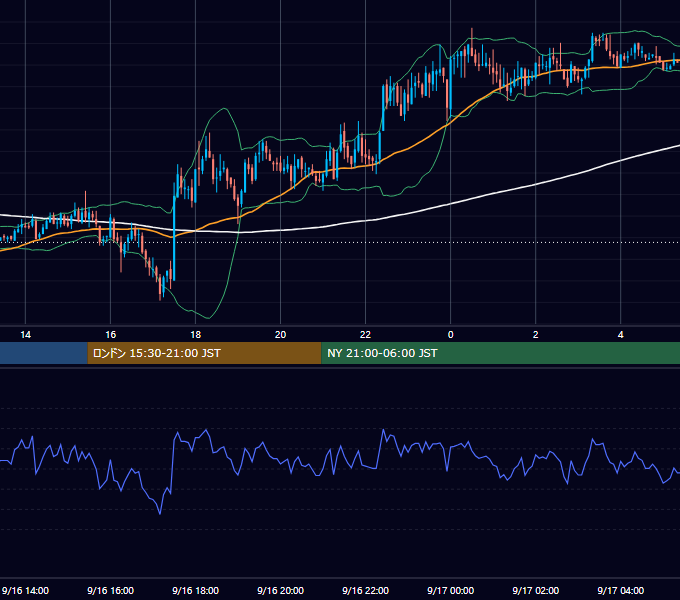Click the 9/17 04:00 date label
This screenshot has width=680, height=600.
click(621, 590)
